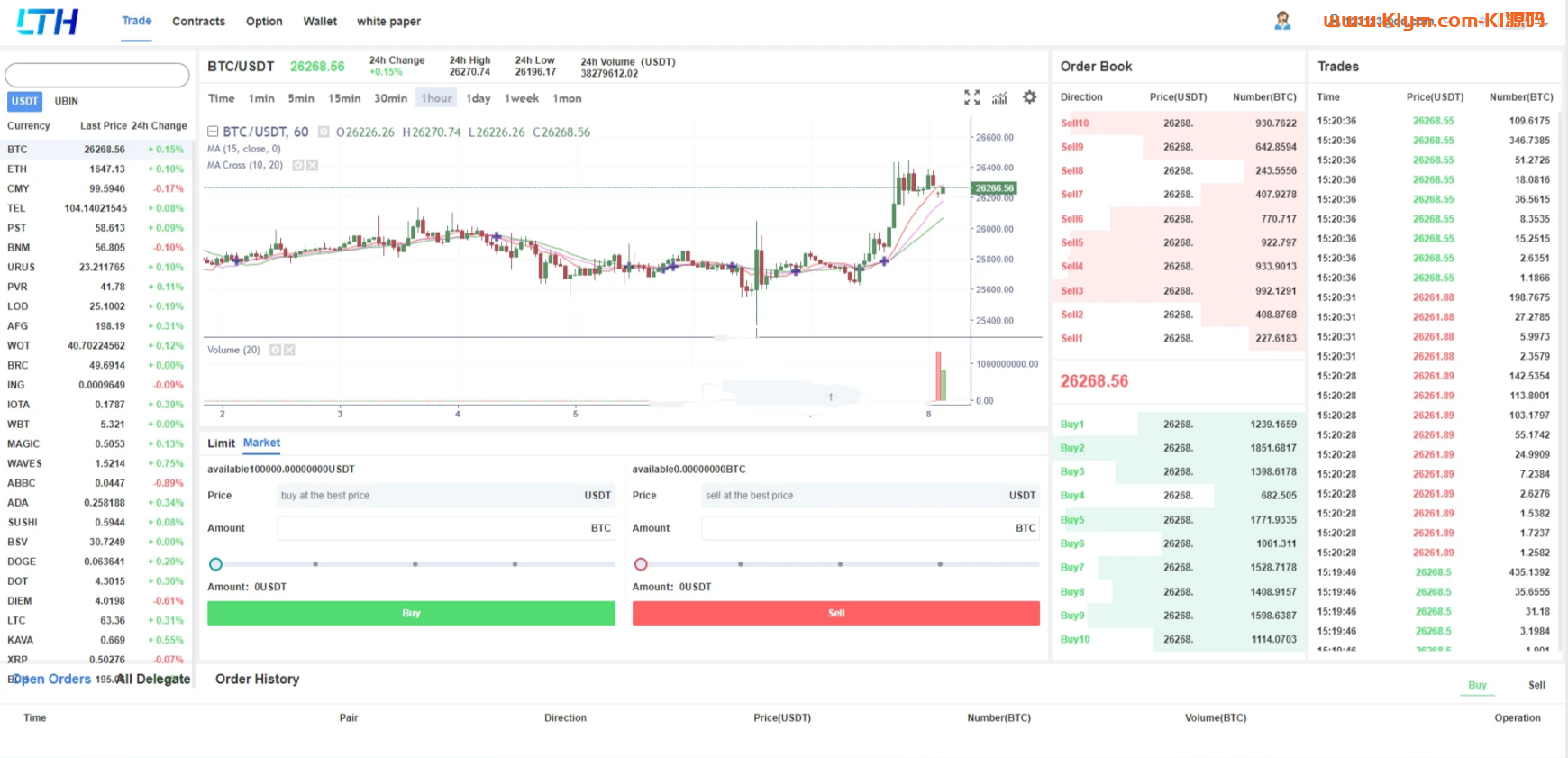Click the currency search field
Screen dimensions: 1568x758
pyautogui.click(x=97, y=75)
